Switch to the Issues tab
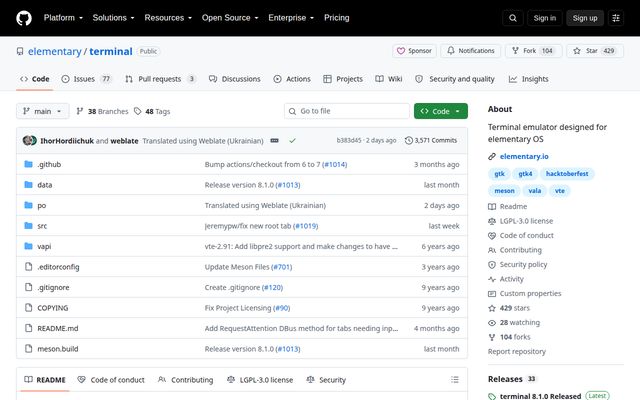 [x=86, y=79]
